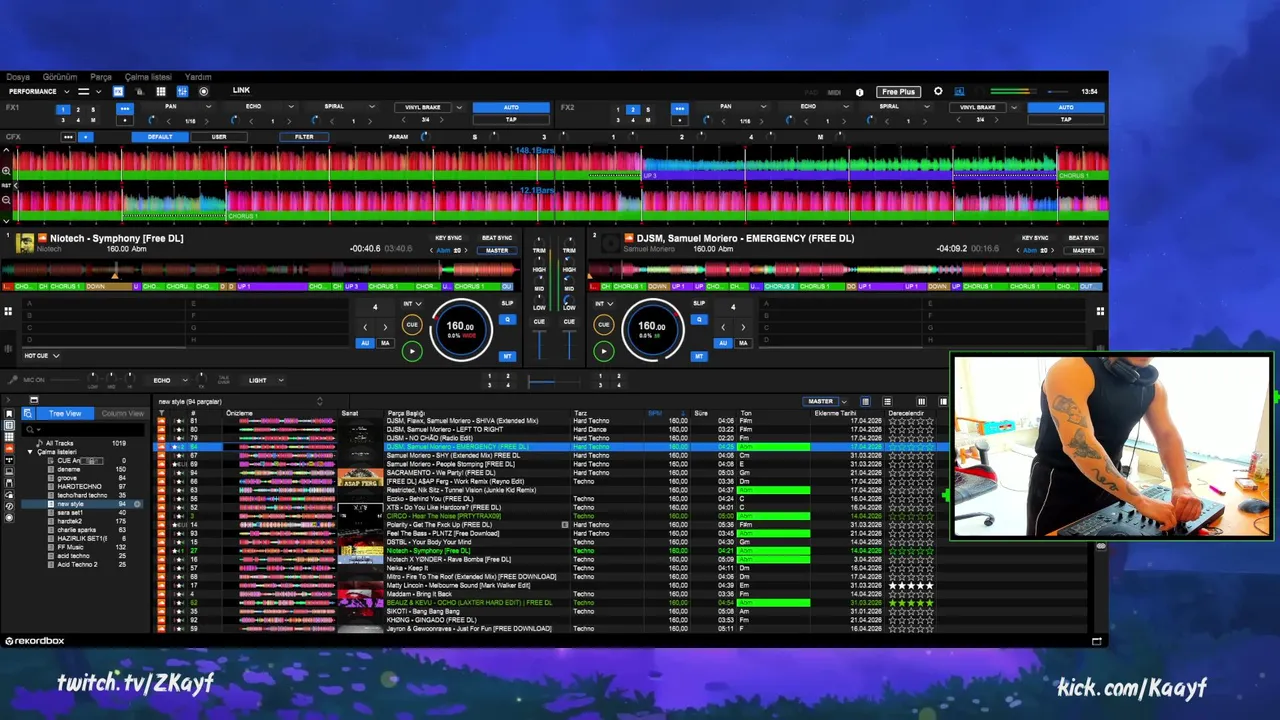
Task: Click the Free Plus button
Action: click(x=898, y=92)
